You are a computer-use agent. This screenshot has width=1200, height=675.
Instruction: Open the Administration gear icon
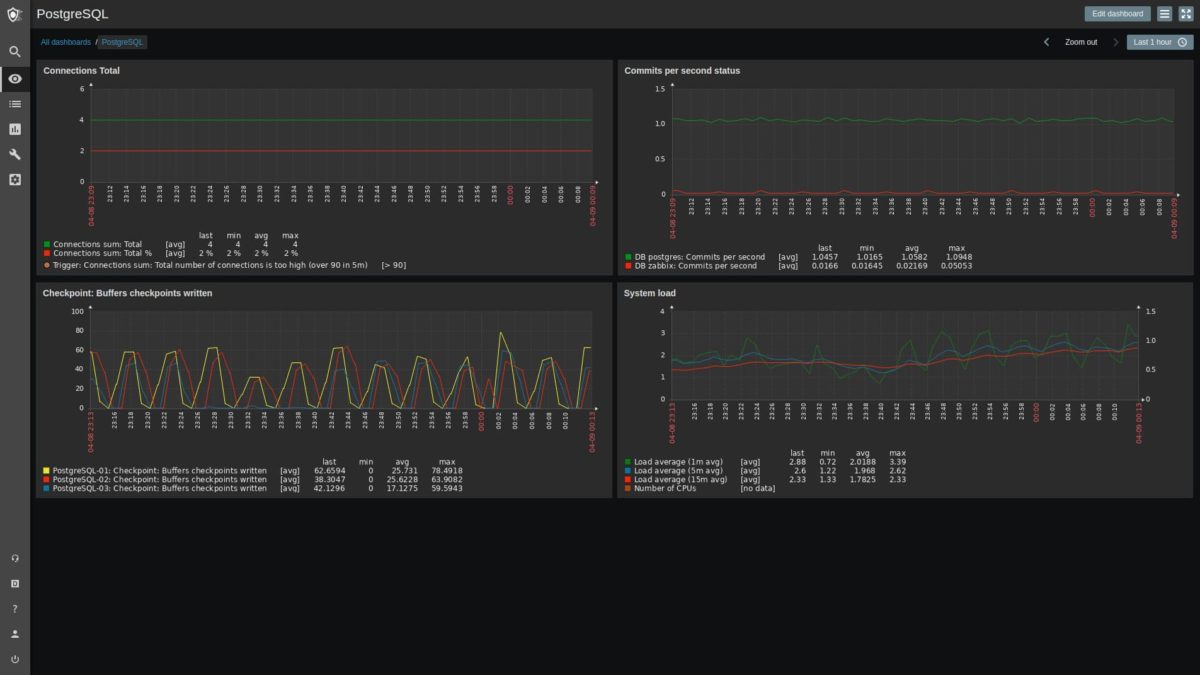(x=14, y=180)
